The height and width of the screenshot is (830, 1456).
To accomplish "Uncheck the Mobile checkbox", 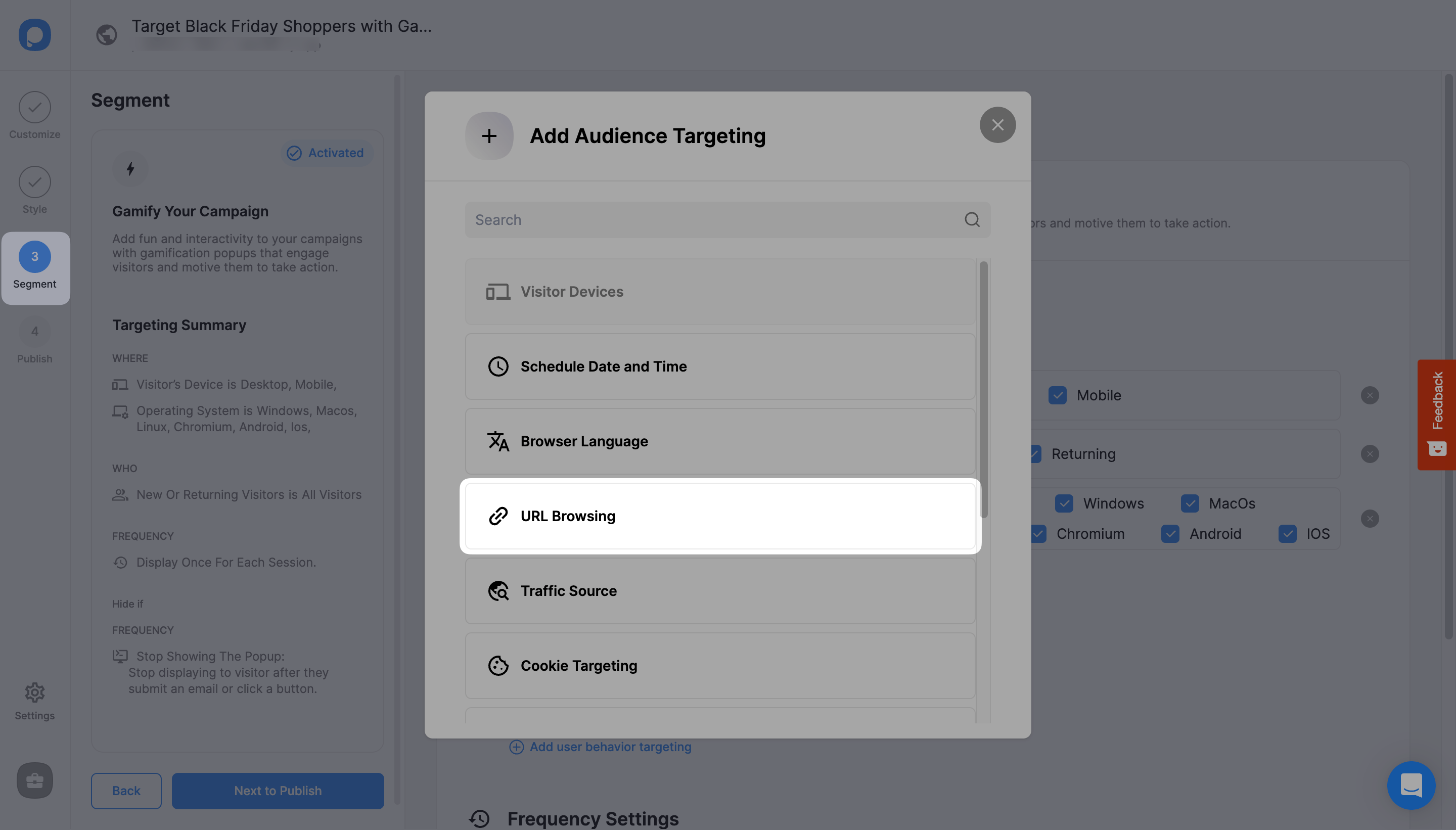I will tap(1057, 395).
